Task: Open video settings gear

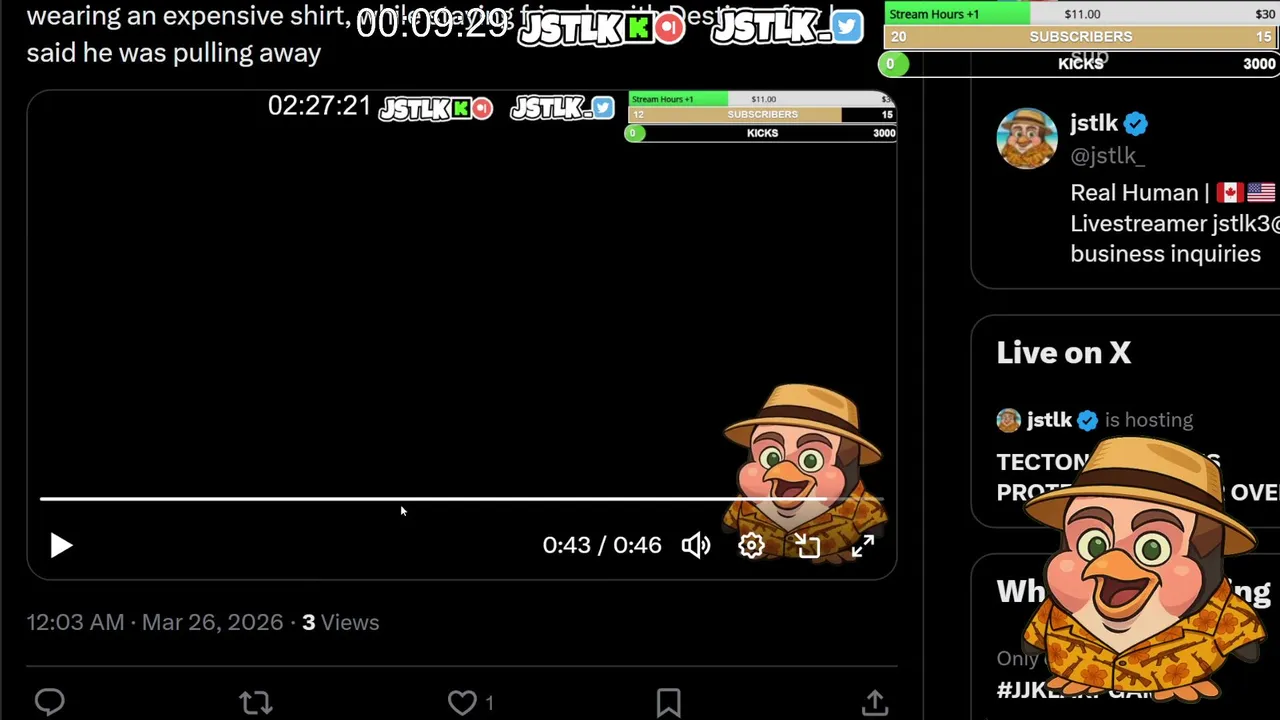Action: point(751,545)
